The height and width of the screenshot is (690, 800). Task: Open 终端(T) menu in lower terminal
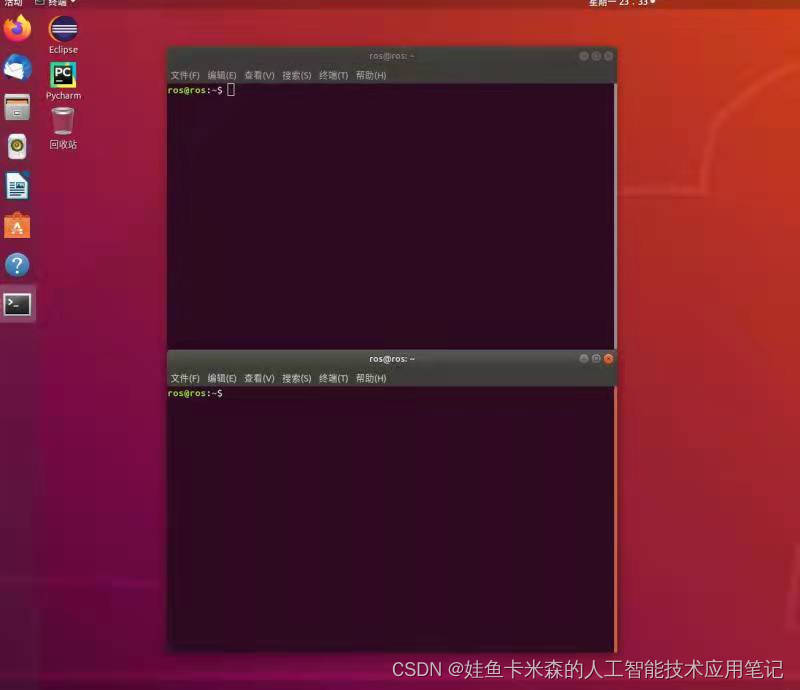click(x=333, y=378)
